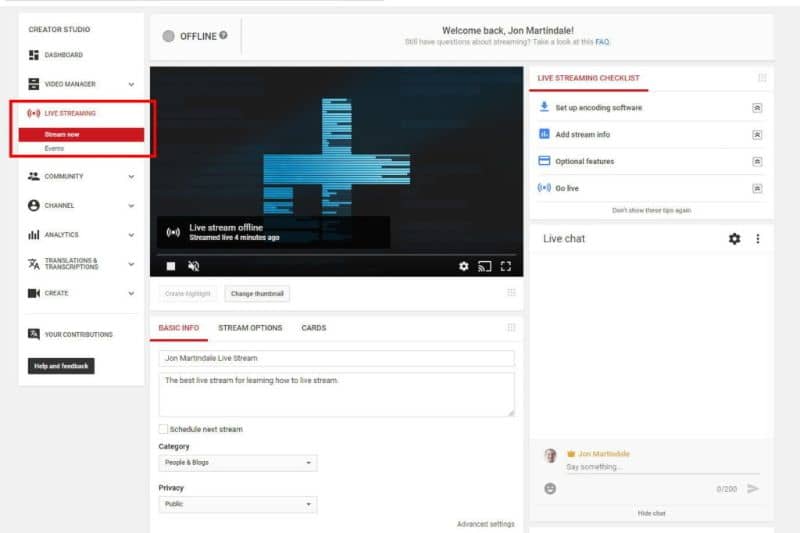The image size is (800, 533).
Task: Tick the Schedule next stream checkbox
Action: [163, 429]
